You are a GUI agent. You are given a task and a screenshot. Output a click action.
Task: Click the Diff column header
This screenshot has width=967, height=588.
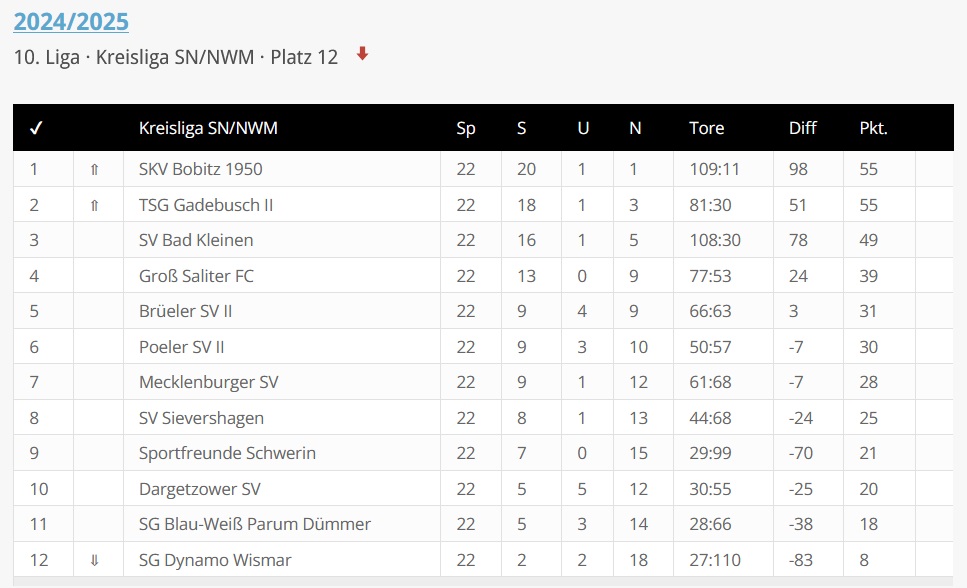pyautogui.click(x=802, y=128)
